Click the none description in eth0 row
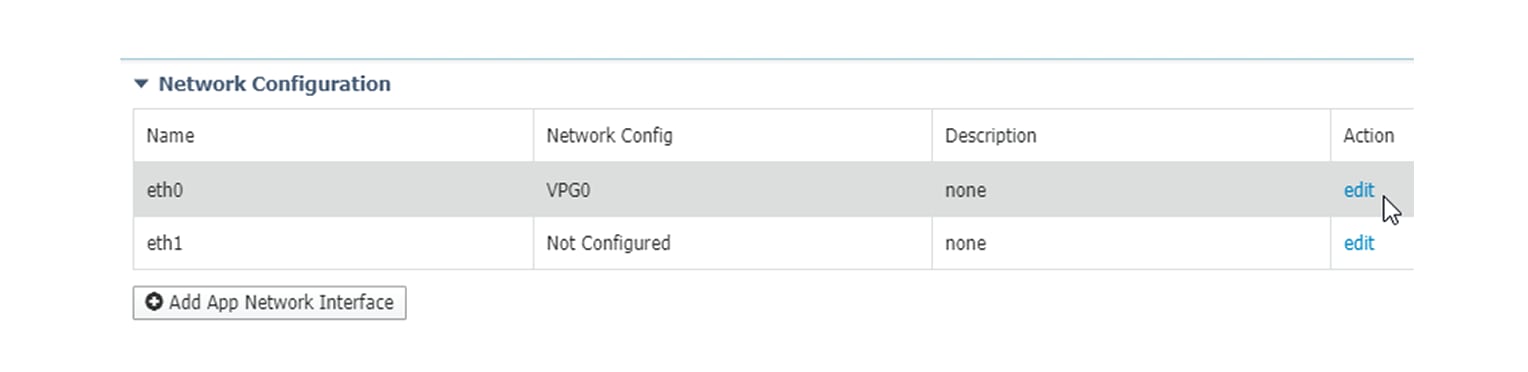The image size is (1528, 372). [x=965, y=190]
